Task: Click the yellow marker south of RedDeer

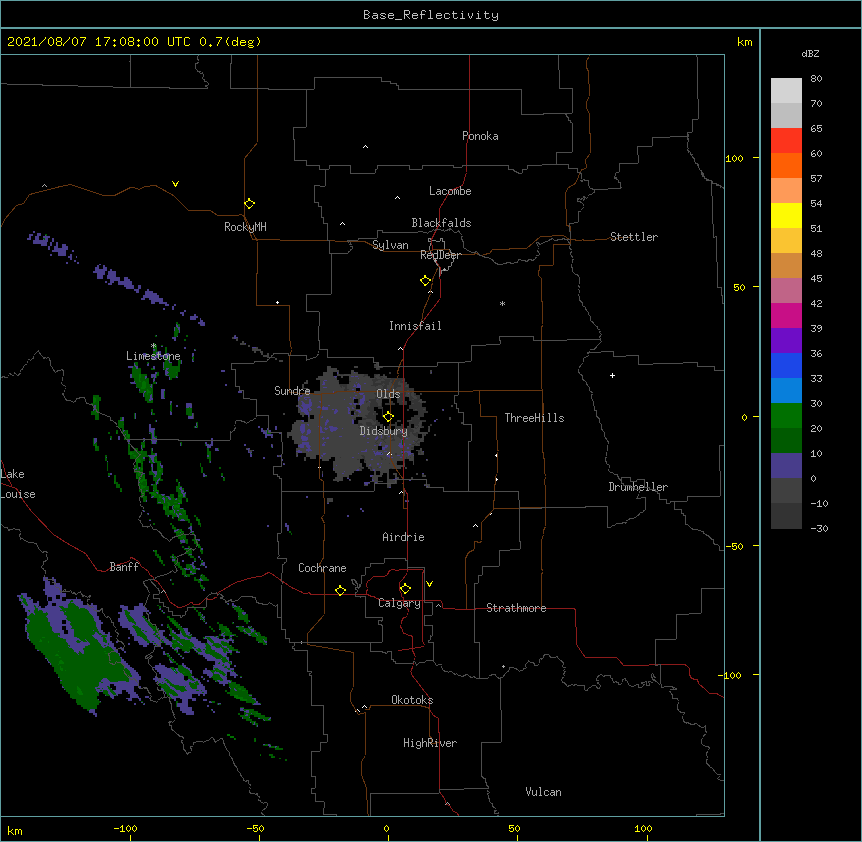Action: point(426,281)
